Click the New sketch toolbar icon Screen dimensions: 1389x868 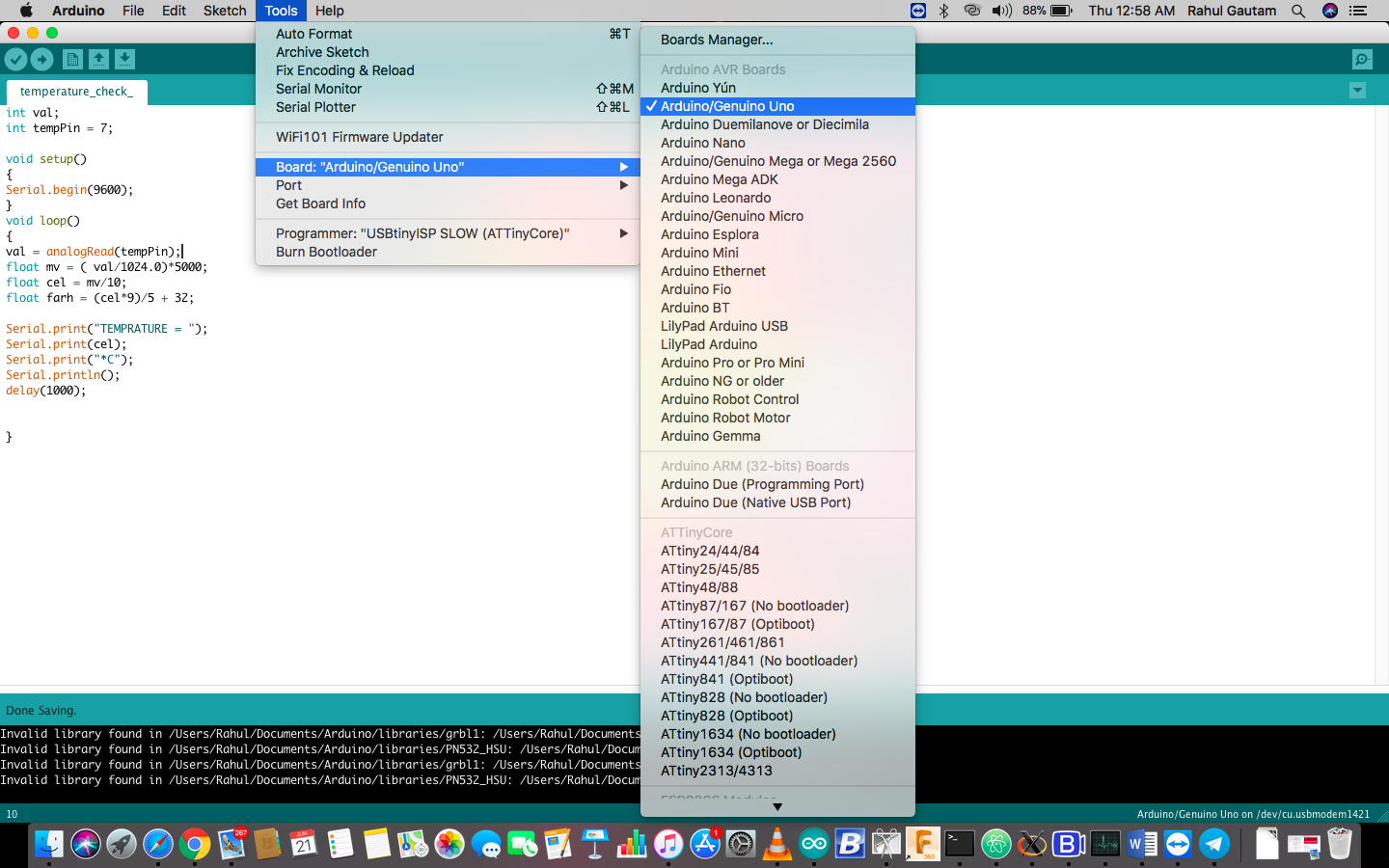(72, 59)
